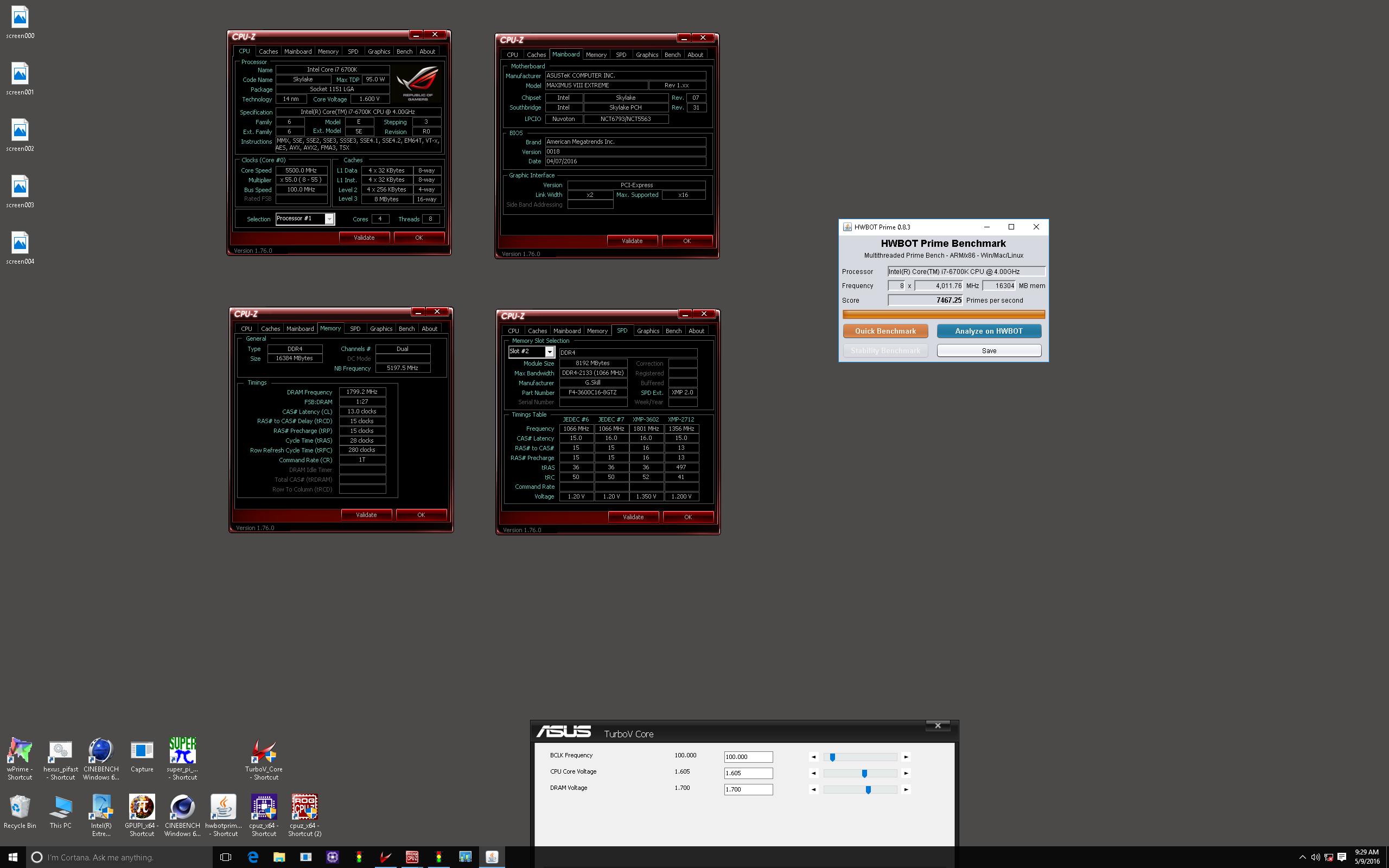Open the SPD tab in the CPU-Z memory timings window
This screenshot has height=868, width=1389.
click(x=355, y=329)
